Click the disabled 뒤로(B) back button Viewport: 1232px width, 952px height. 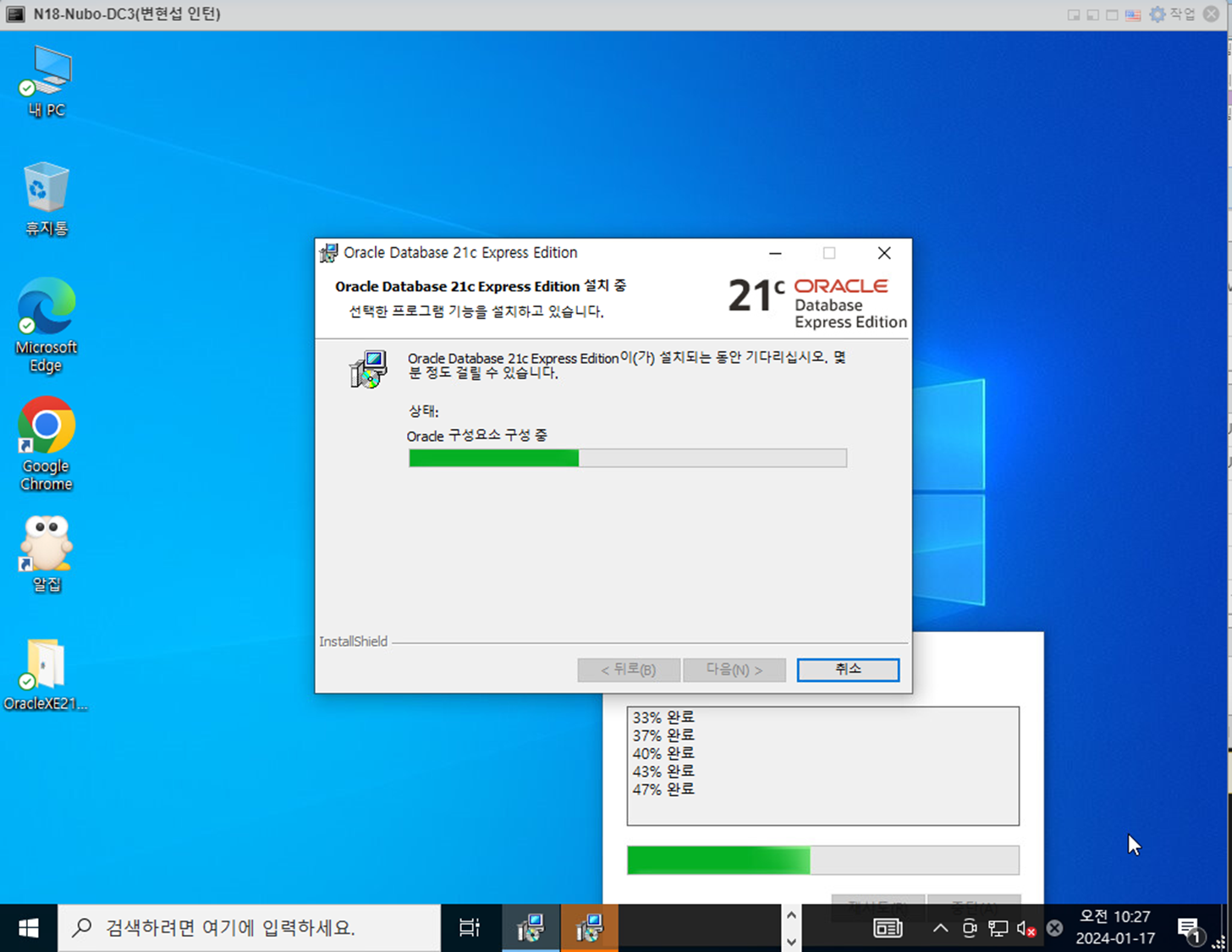pyautogui.click(x=629, y=669)
